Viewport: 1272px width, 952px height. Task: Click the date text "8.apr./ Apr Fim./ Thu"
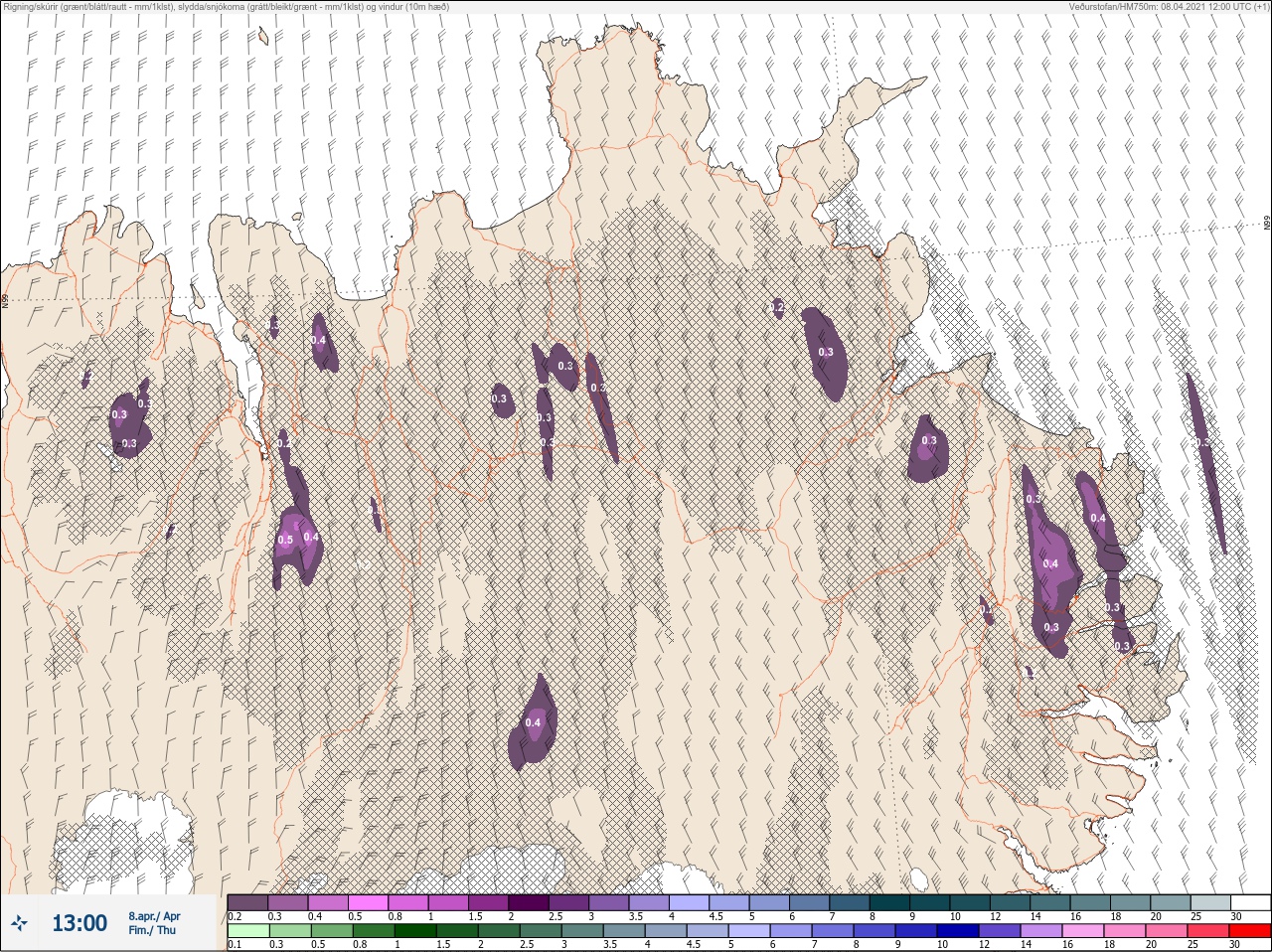(x=154, y=923)
